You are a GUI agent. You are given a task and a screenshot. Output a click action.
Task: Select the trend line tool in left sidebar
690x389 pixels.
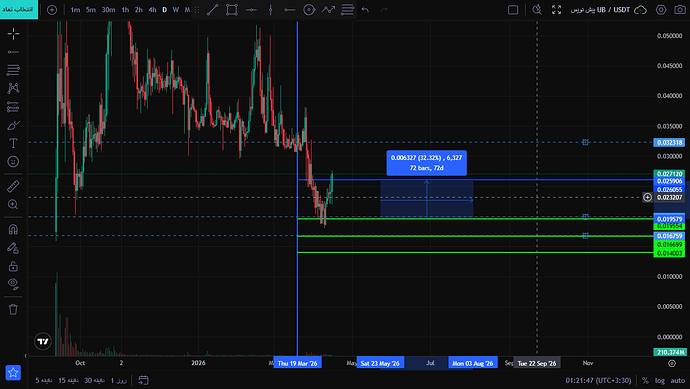coord(13,52)
